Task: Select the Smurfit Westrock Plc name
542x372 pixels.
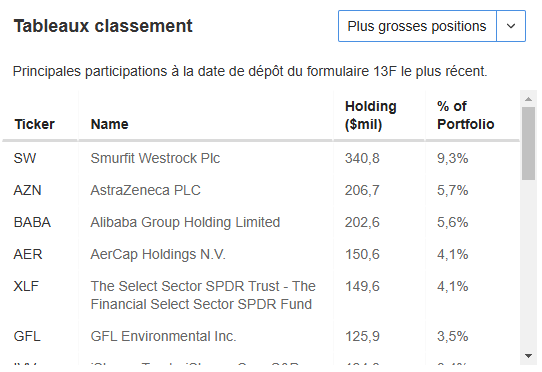Action: pos(155,158)
